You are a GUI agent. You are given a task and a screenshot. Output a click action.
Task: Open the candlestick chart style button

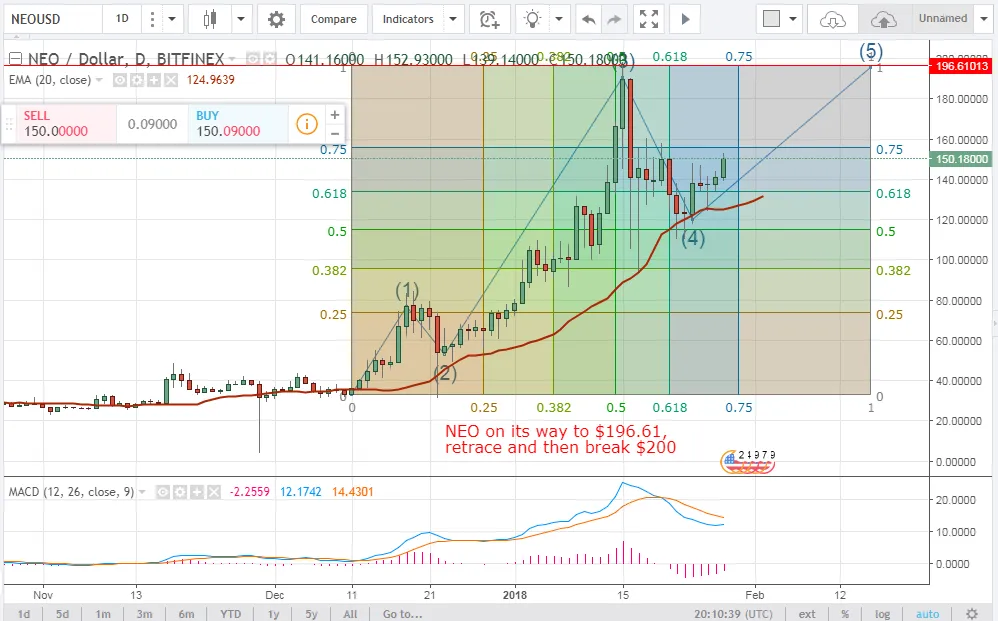pos(210,19)
